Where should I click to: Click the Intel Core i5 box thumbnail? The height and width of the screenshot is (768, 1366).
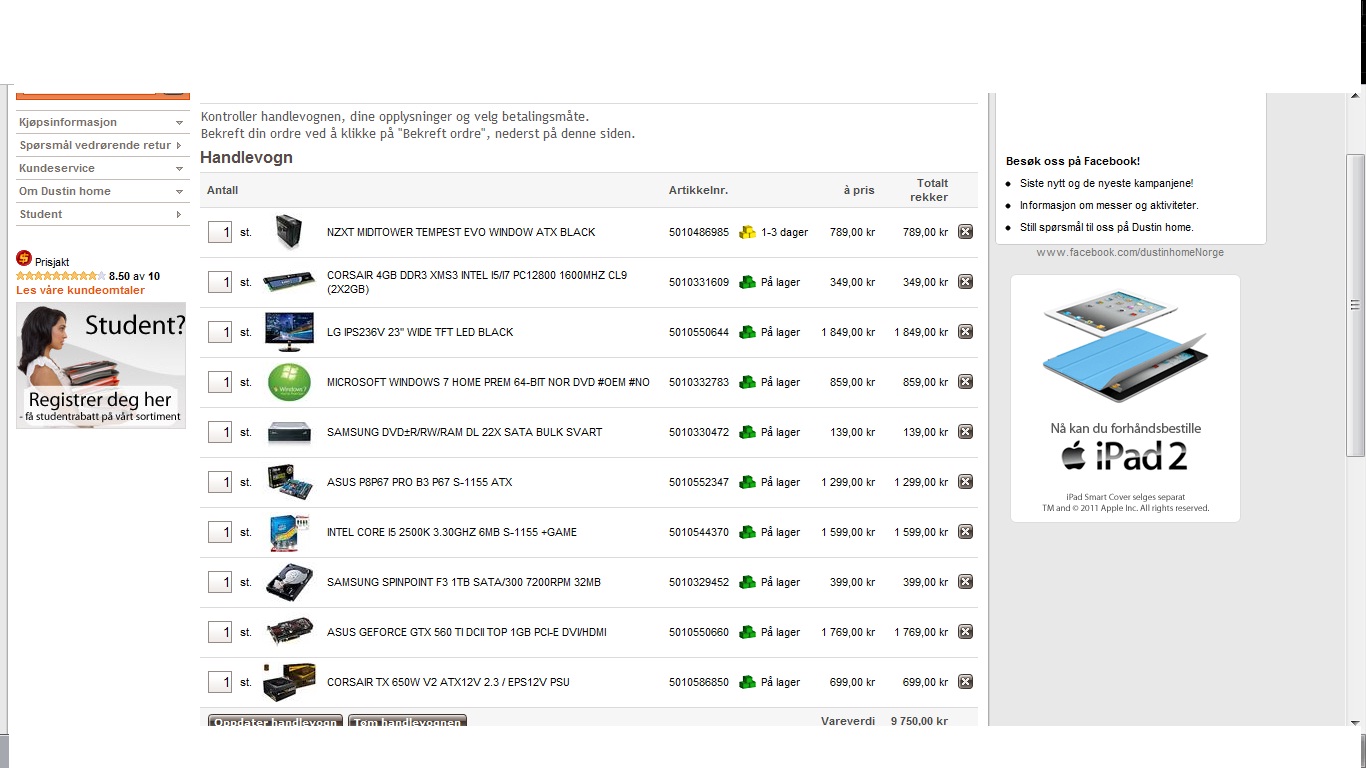(289, 532)
